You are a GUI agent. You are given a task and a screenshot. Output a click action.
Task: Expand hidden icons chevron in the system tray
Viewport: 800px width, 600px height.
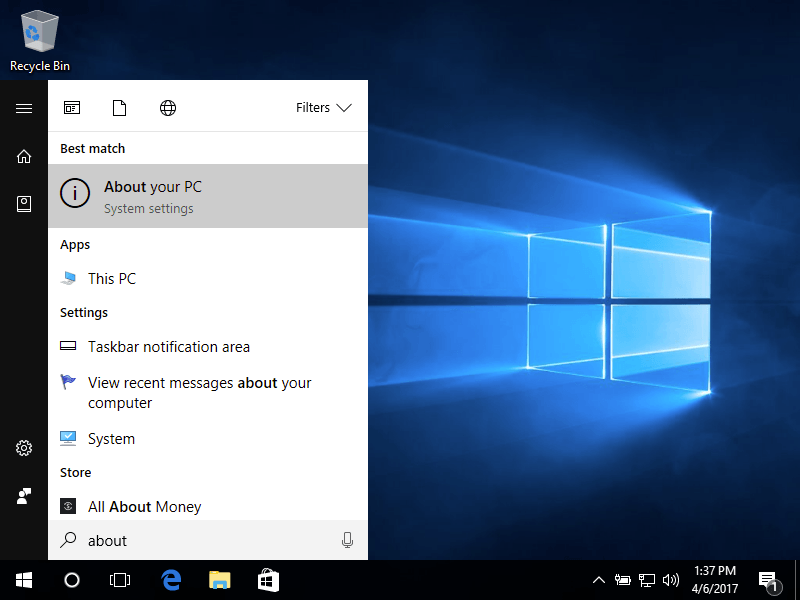(598, 579)
